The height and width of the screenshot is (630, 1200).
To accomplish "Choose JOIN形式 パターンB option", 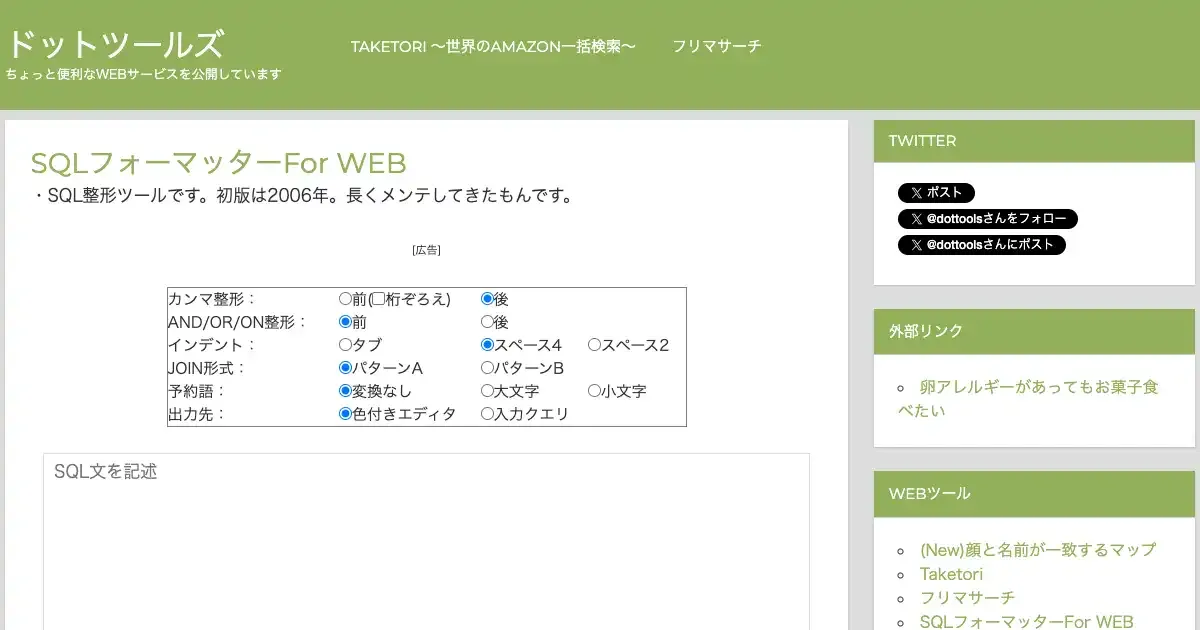I will pyautogui.click(x=488, y=368).
